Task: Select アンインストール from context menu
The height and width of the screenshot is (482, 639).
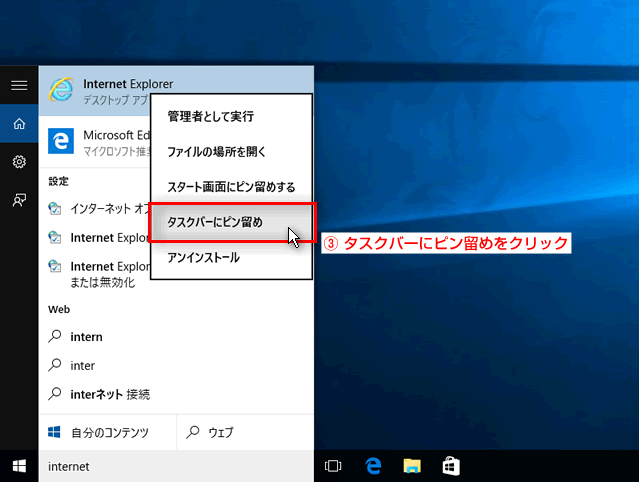Action: point(231,258)
